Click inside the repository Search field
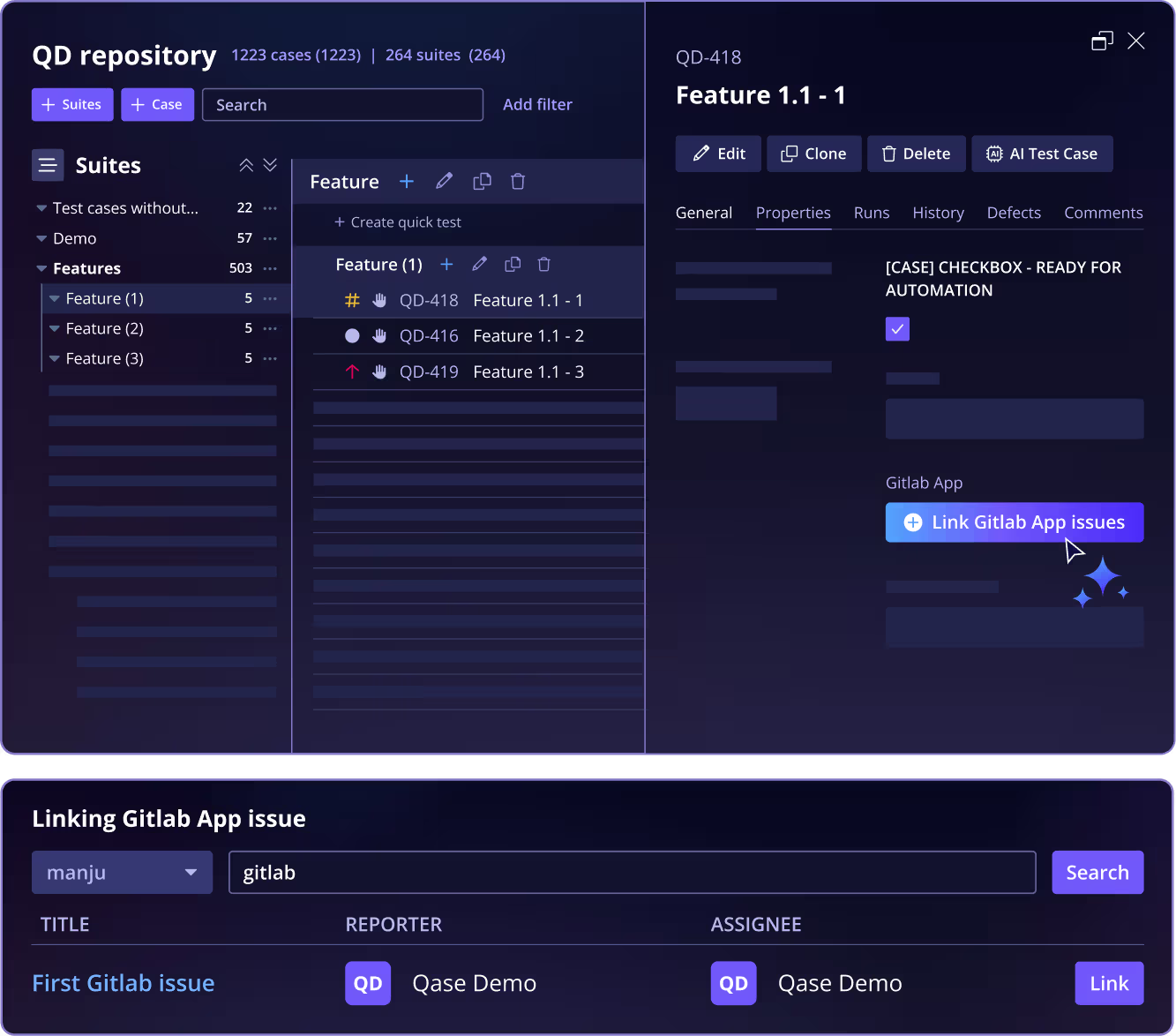Screen dimensions: 1176x1036 click(342, 104)
